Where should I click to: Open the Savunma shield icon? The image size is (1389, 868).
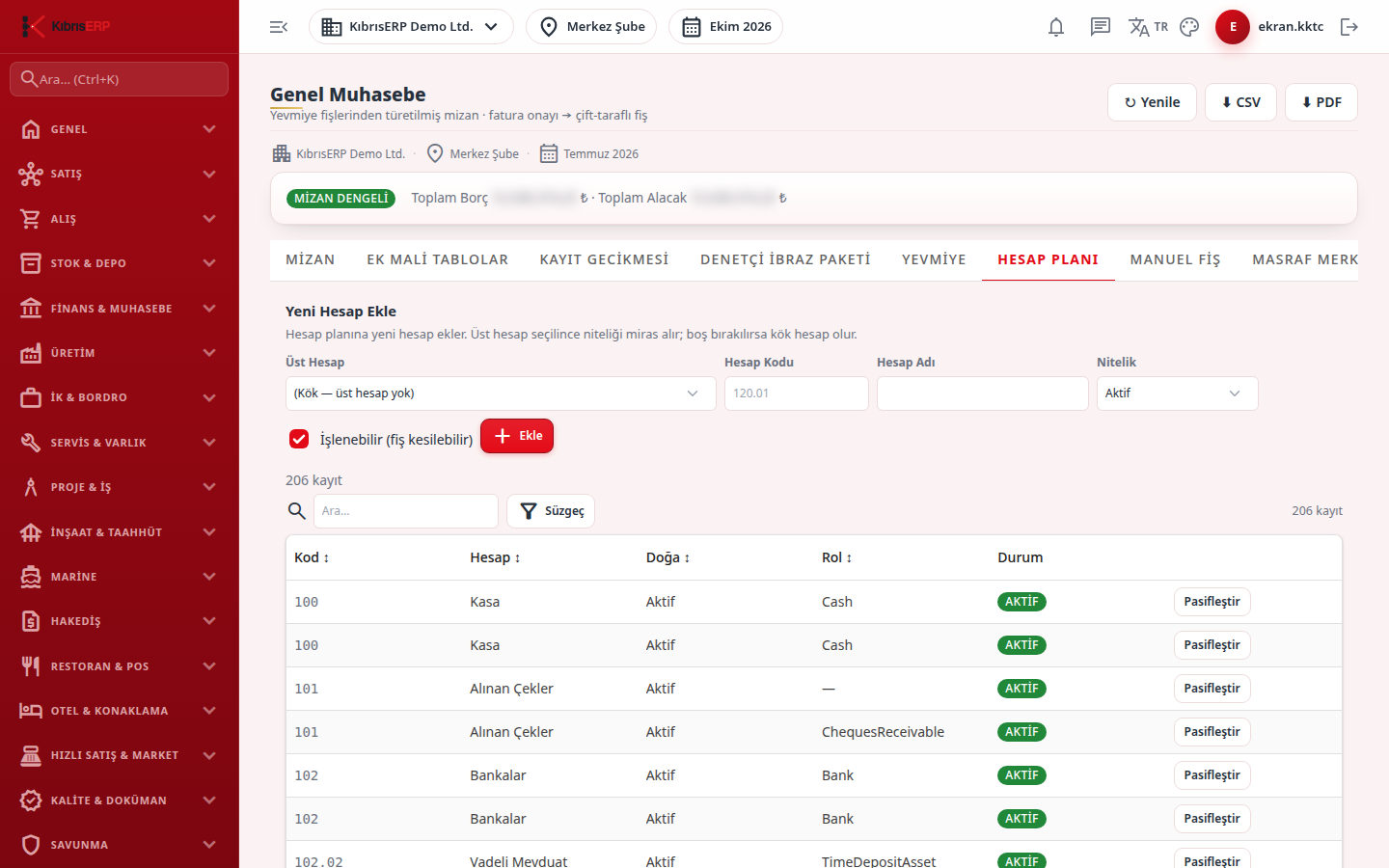pos(31,845)
